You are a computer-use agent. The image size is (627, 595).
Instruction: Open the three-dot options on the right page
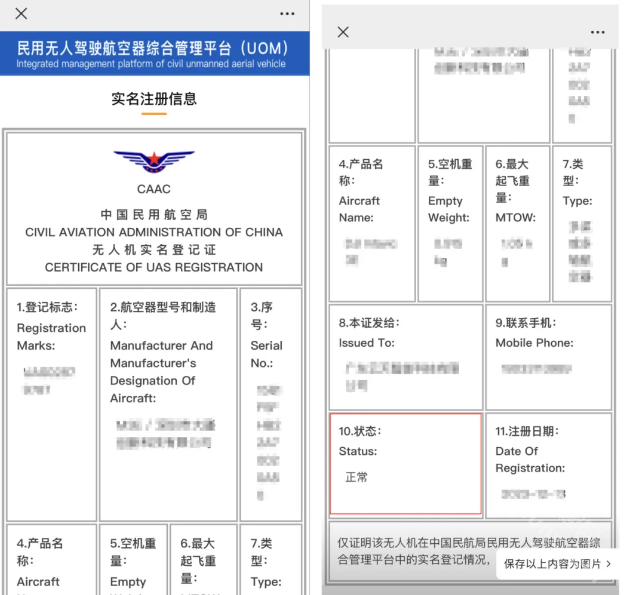point(598,32)
